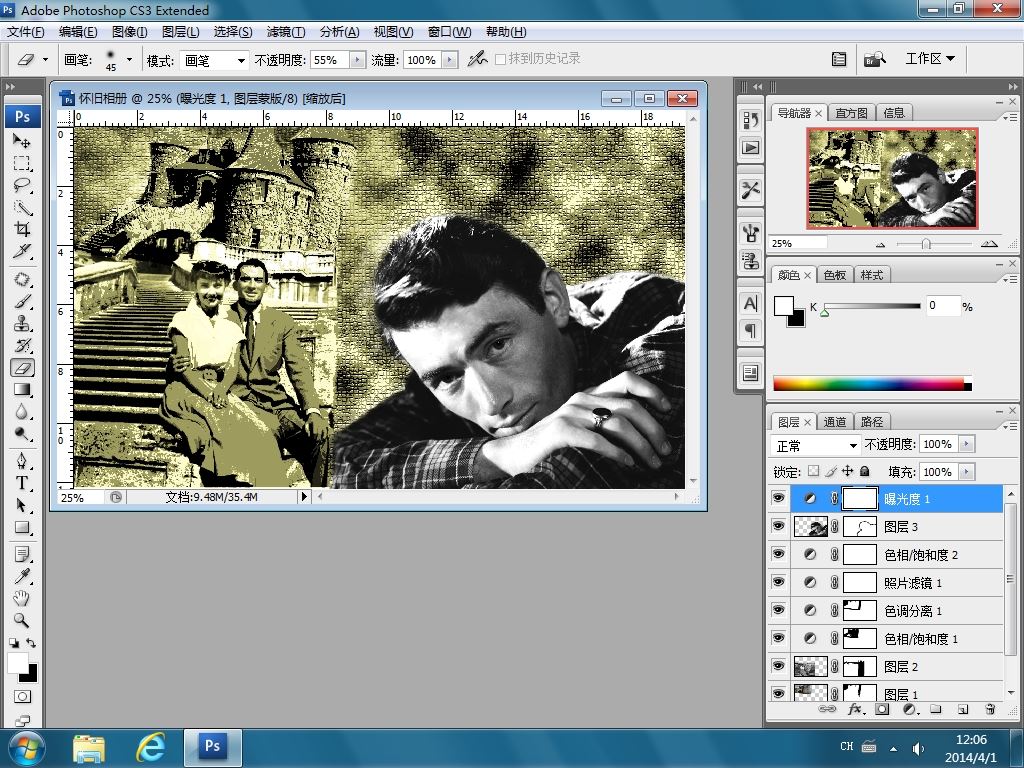Select the Pen tool
Image resolution: width=1024 pixels, height=768 pixels.
click(x=22, y=462)
